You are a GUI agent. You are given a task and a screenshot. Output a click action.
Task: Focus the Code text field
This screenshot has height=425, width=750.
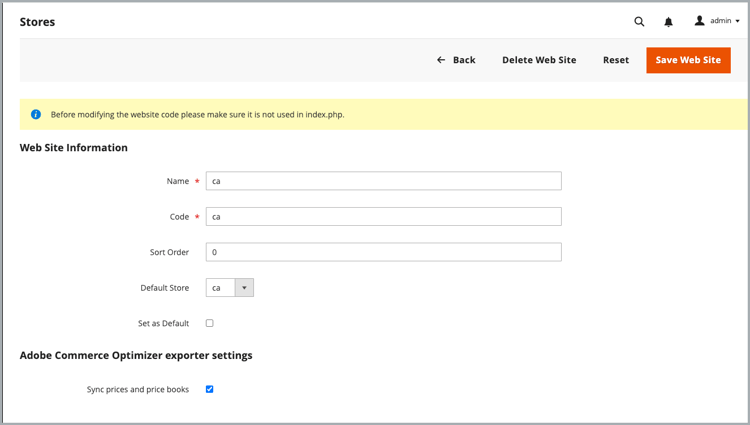tap(383, 216)
